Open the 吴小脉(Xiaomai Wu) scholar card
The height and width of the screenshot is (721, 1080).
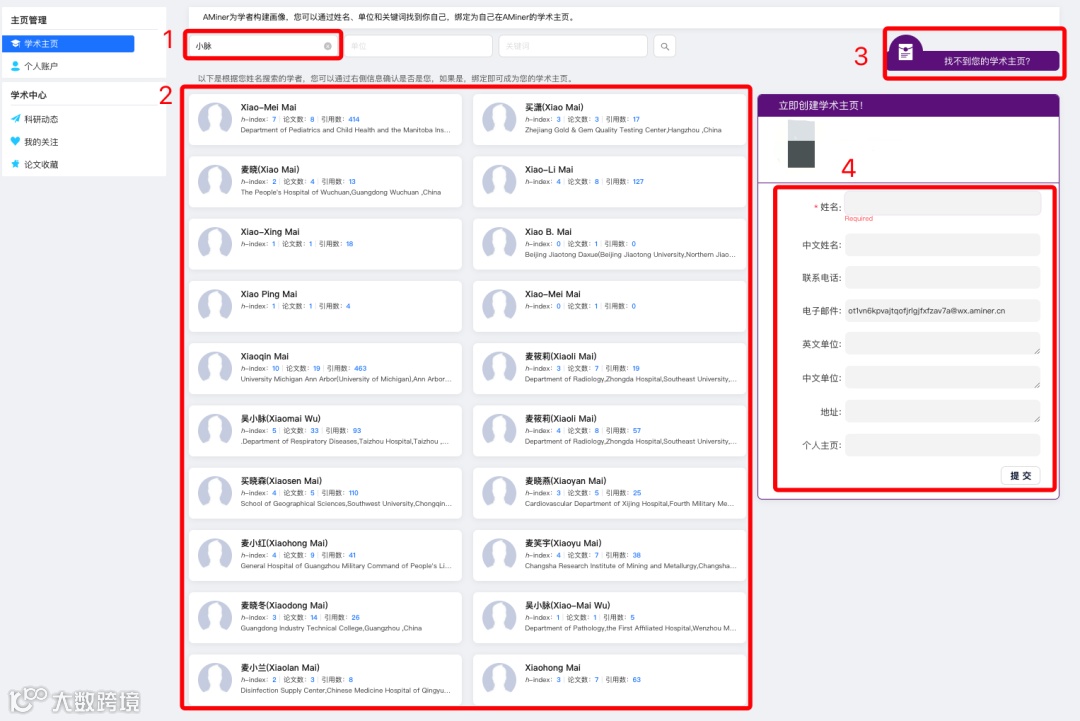click(x=325, y=430)
